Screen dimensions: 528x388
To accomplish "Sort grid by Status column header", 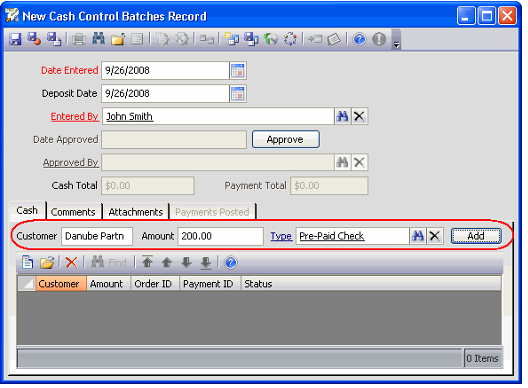I will click(371, 284).
